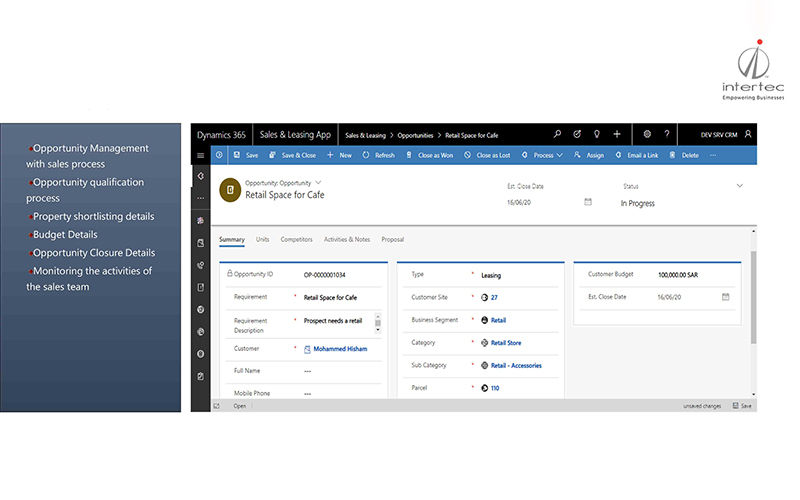Click the scroll down arrow of form scrollbar
This screenshot has height=500, width=800.
753,394
